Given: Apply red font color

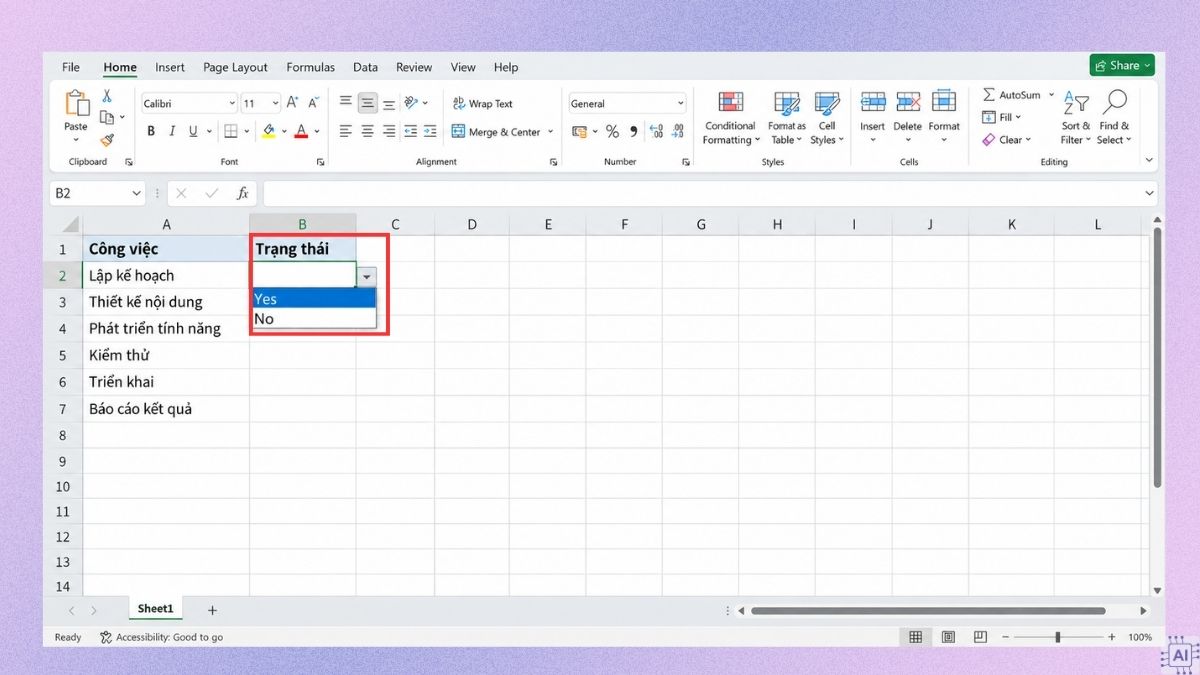Looking at the screenshot, I should [301, 131].
